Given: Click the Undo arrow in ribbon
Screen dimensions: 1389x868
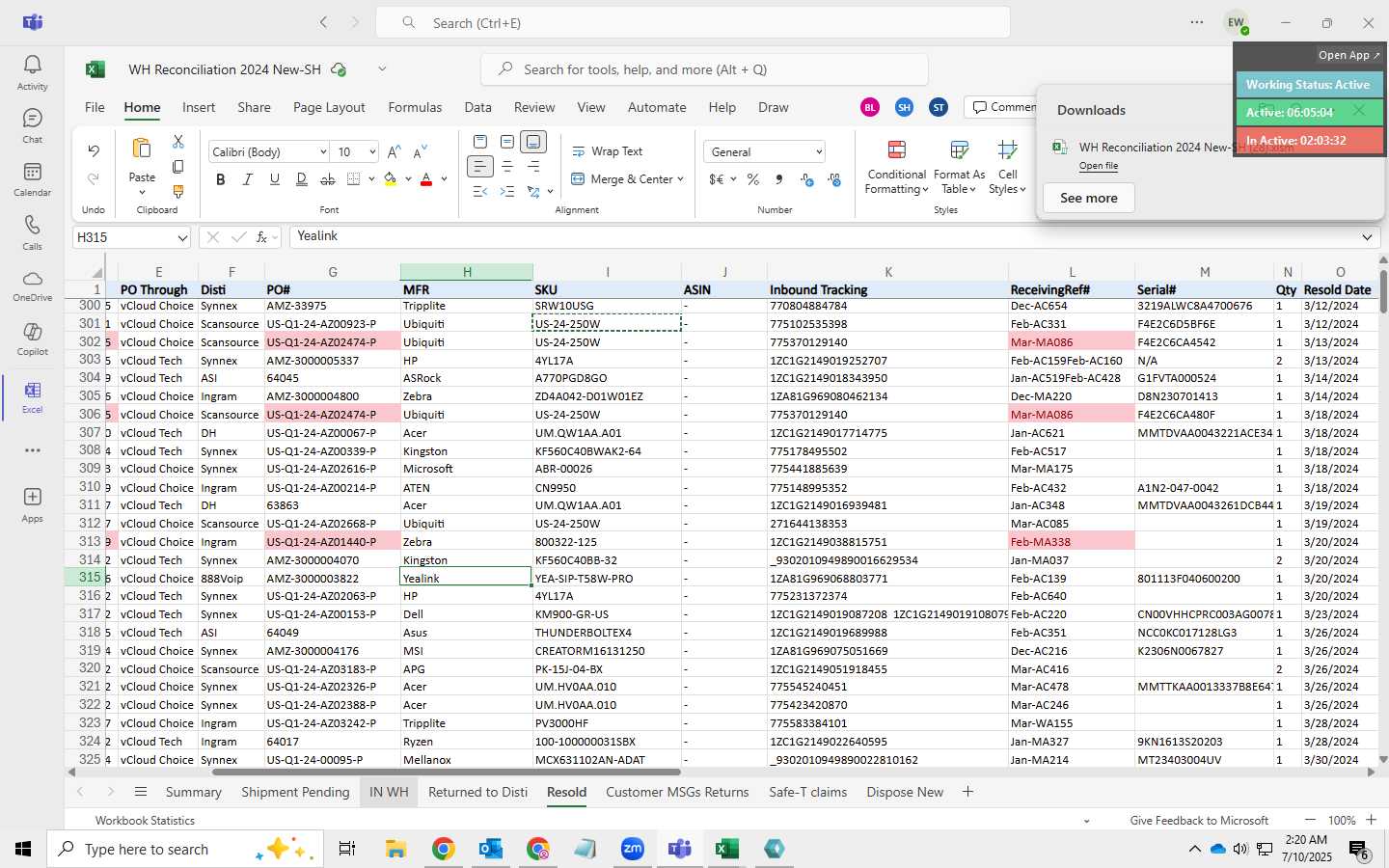Looking at the screenshot, I should click(x=94, y=150).
